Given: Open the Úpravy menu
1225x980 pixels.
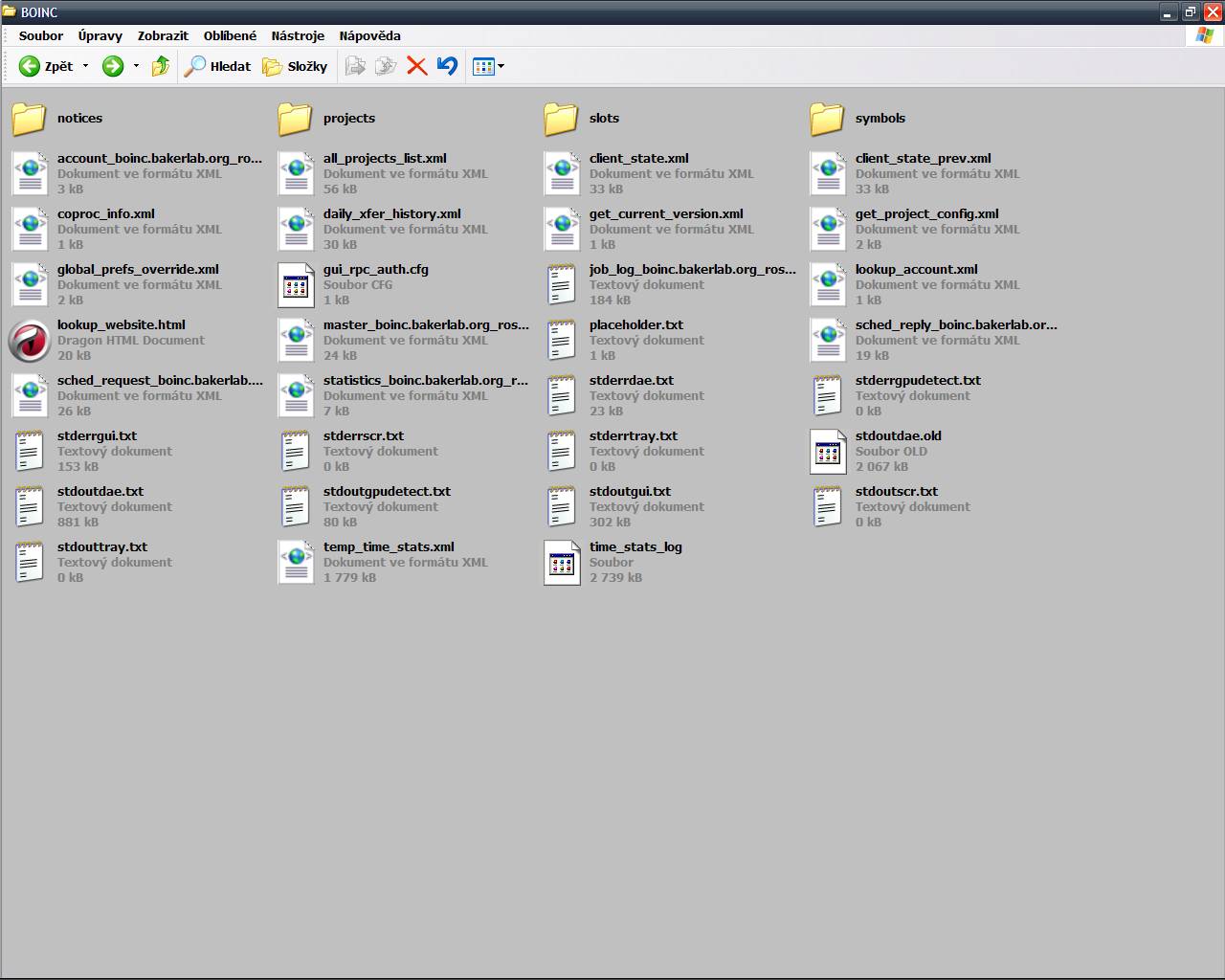Looking at the screenshot, I should [x=100, y=35].
